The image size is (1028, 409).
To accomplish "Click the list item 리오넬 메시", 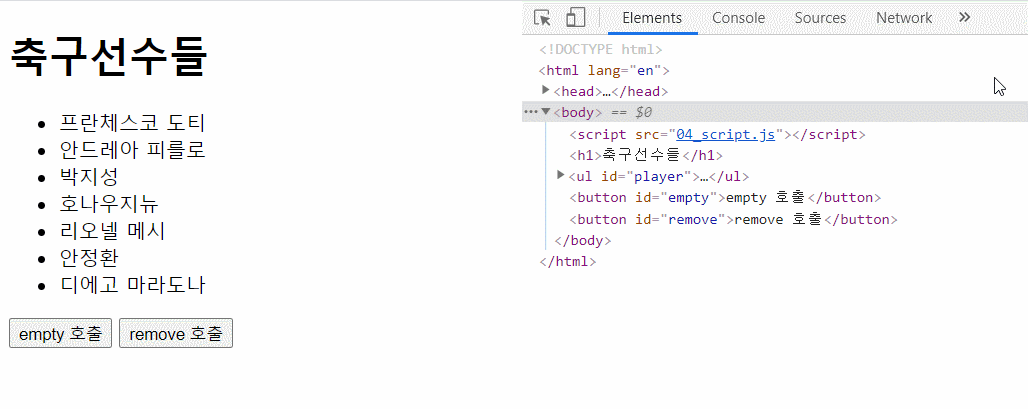I will point(112,231).
